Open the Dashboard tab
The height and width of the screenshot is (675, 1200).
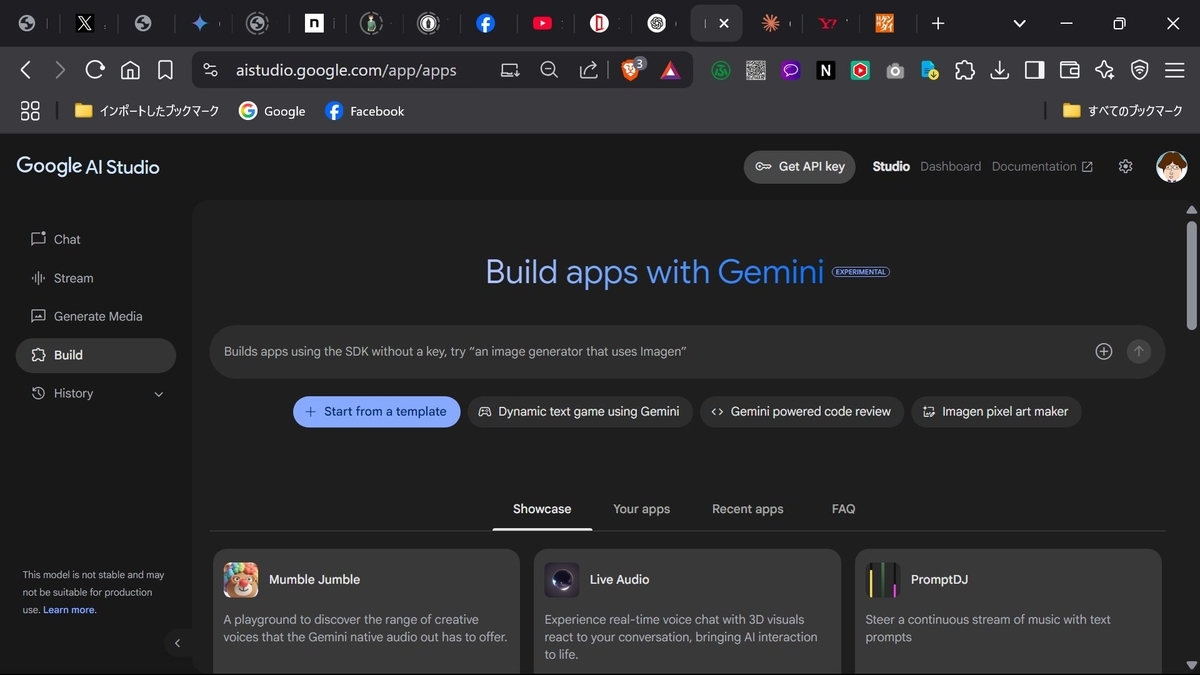click(x=950, y=167)
